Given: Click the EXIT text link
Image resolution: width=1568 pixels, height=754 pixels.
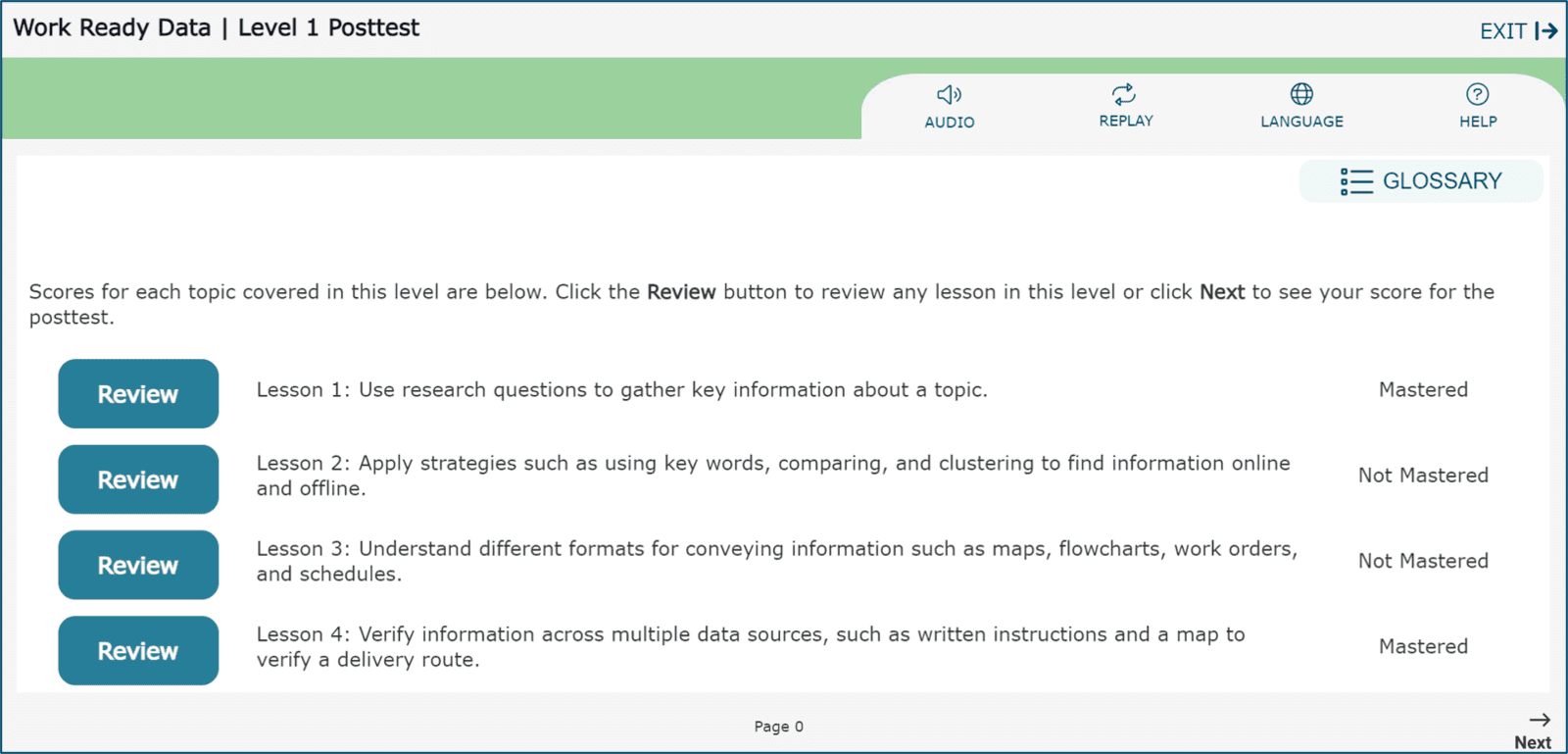Looking at the screenshot, I should [1502, 31].
